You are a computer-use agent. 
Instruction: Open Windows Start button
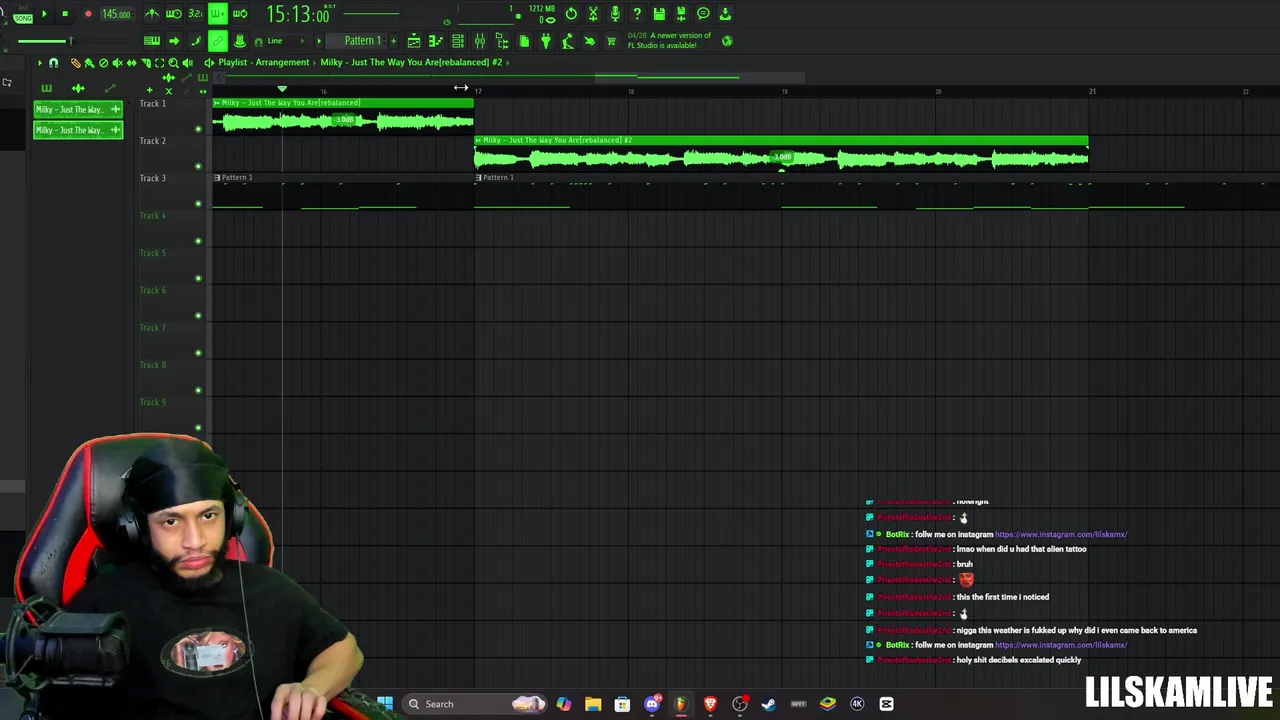(385, 704)
